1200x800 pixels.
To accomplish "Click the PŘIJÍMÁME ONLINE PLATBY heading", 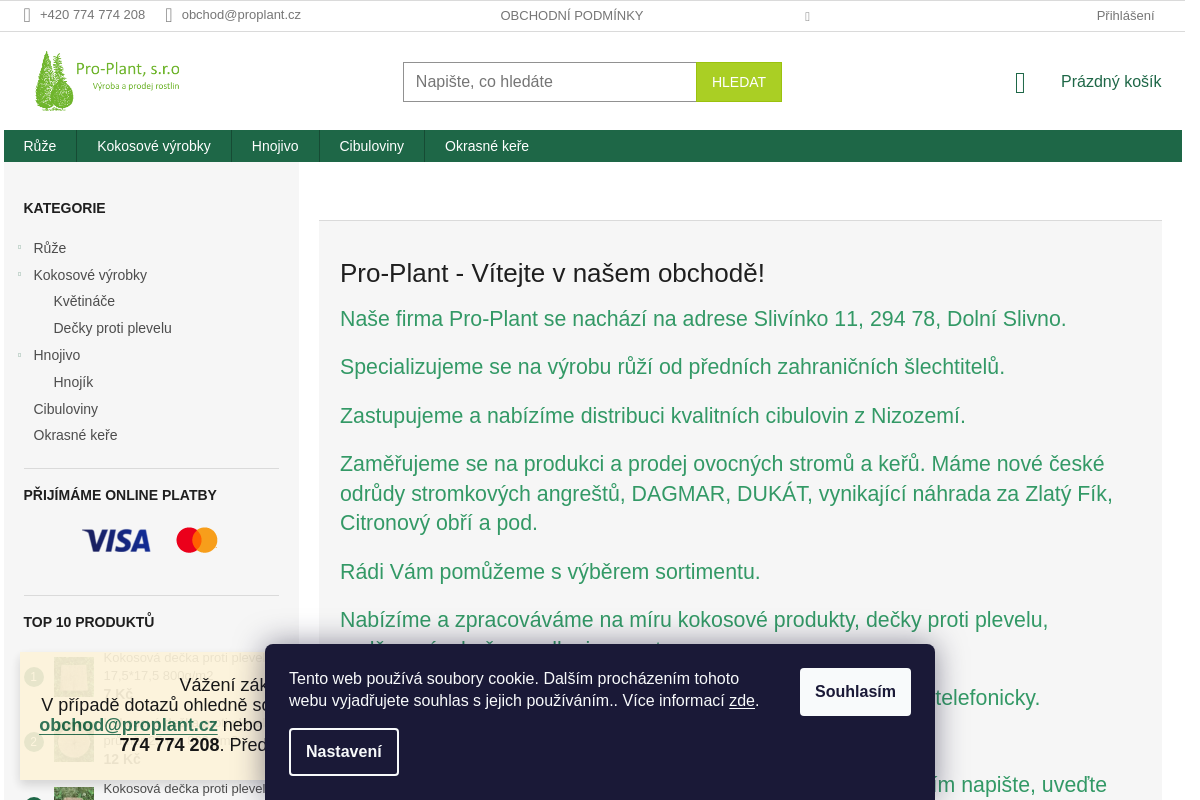I will (x=120, y=495).
